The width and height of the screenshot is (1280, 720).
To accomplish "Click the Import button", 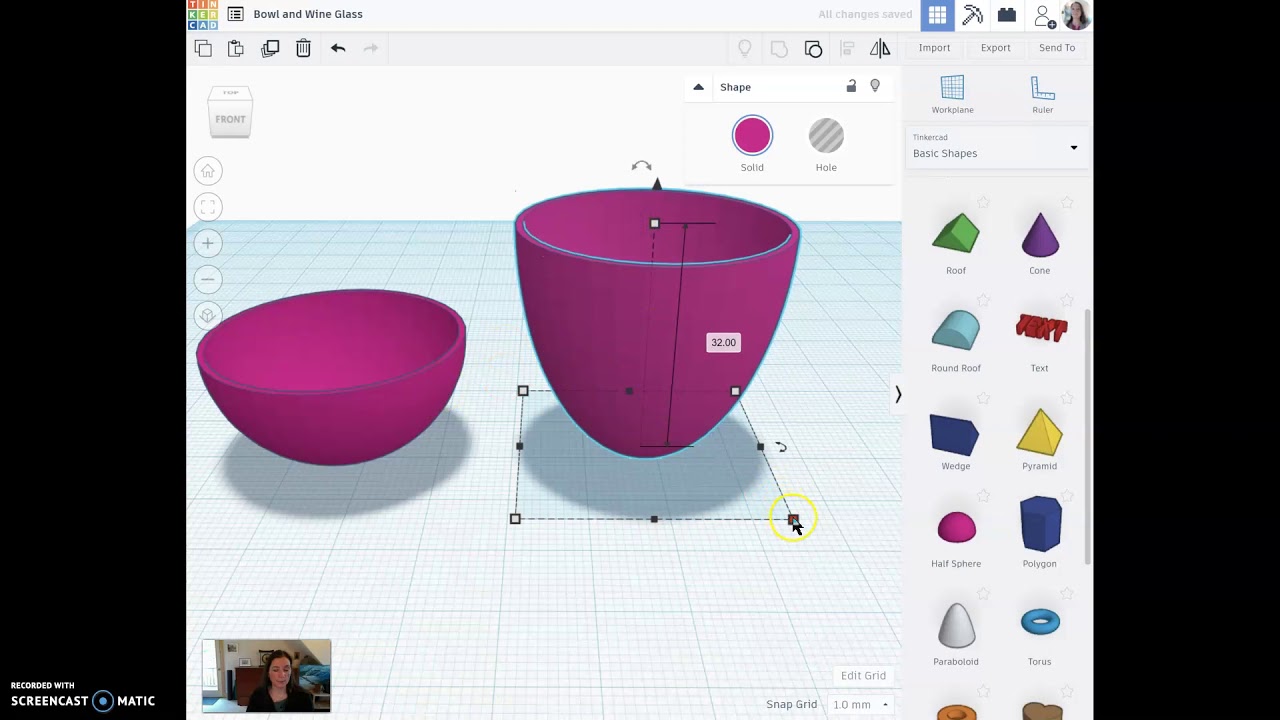I will tap(935, 48).
